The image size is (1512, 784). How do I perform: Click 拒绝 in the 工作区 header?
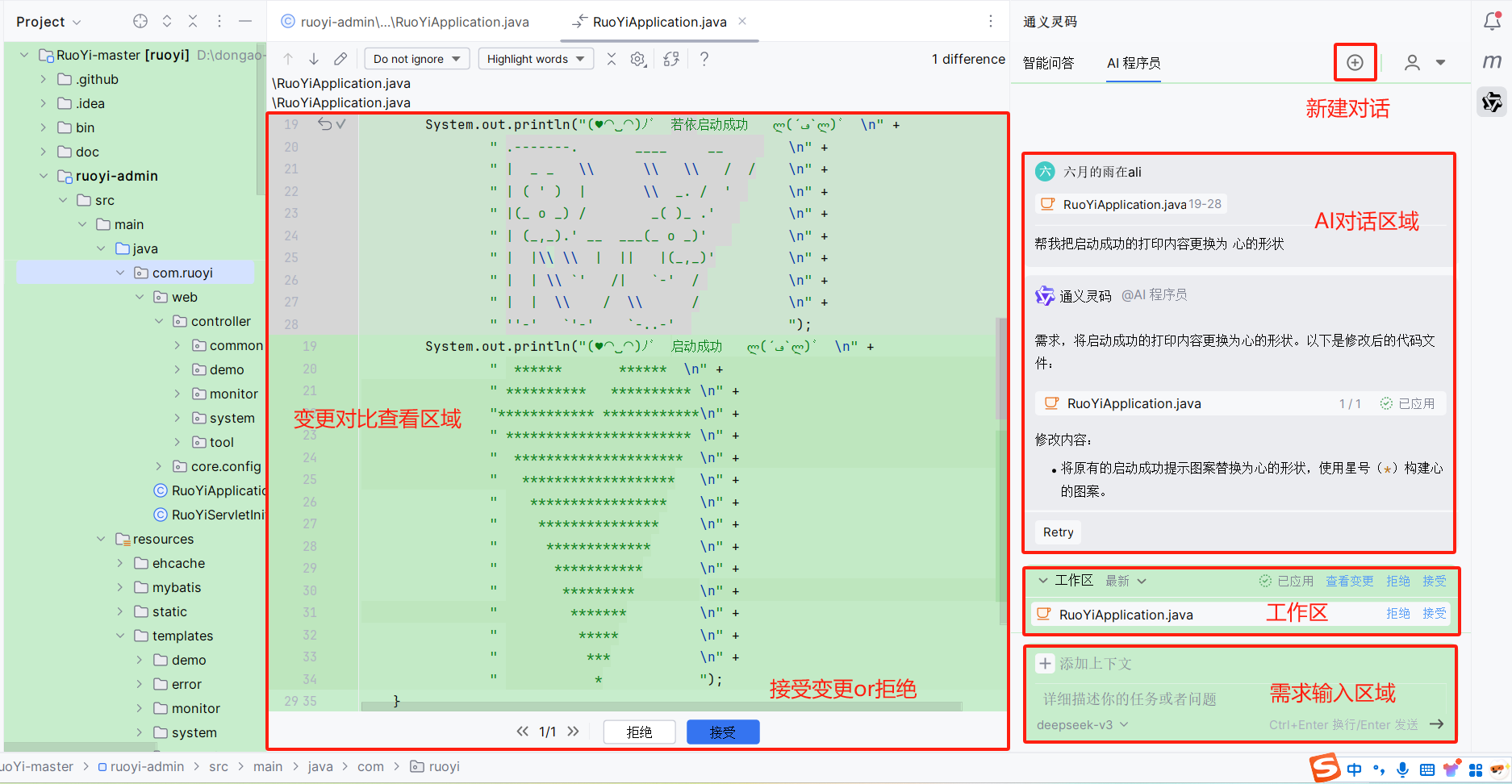click(x=1398, y=581)
